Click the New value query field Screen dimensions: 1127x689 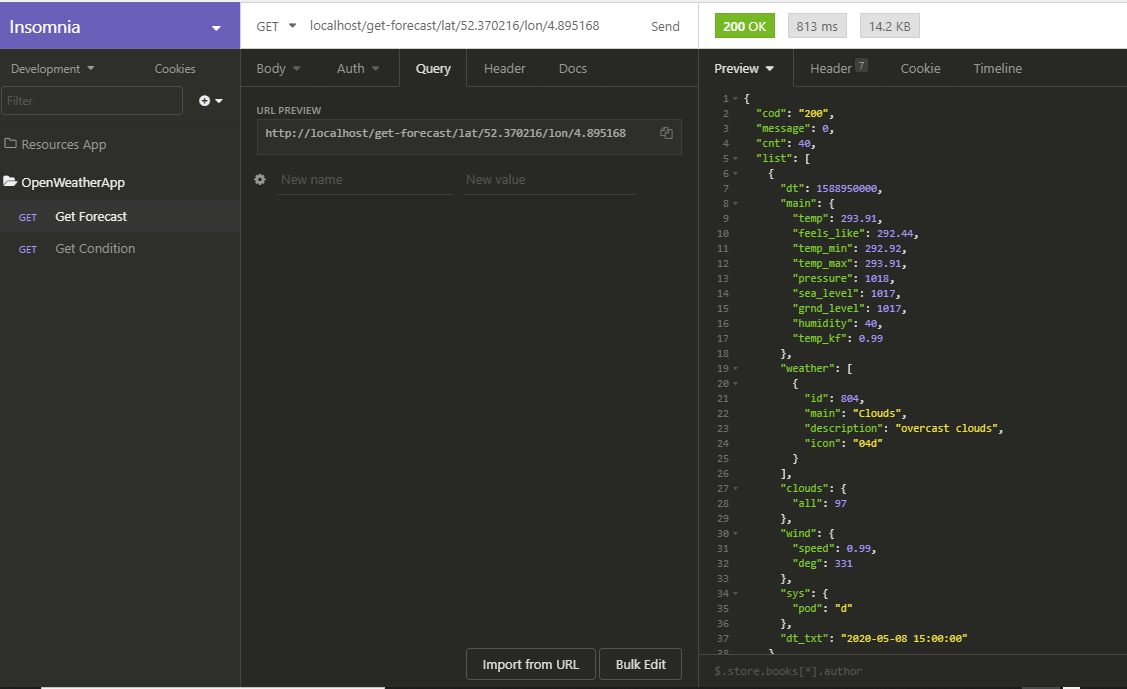pyautogui.click(x=550, y=180)
